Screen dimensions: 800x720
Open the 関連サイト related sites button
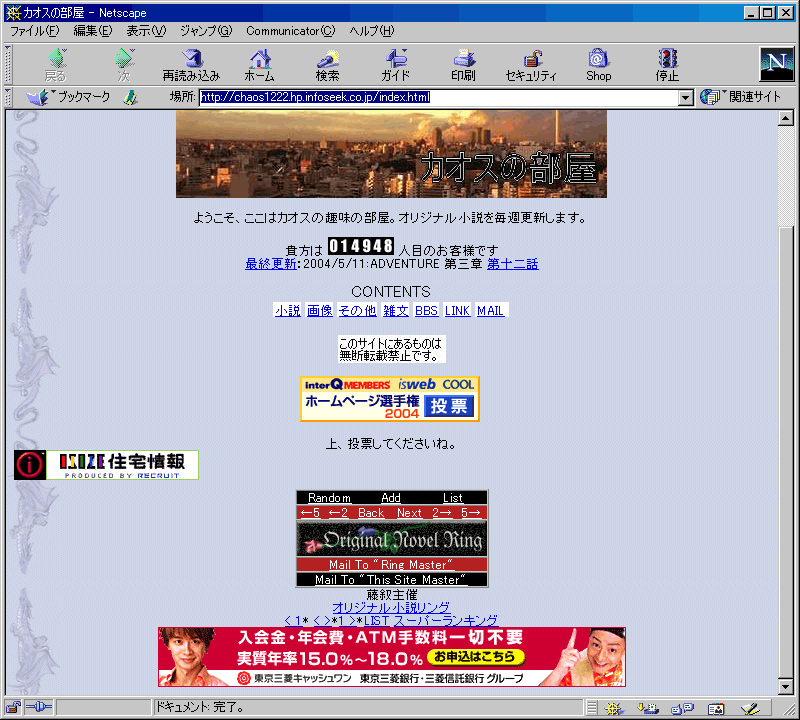point(740,96)
